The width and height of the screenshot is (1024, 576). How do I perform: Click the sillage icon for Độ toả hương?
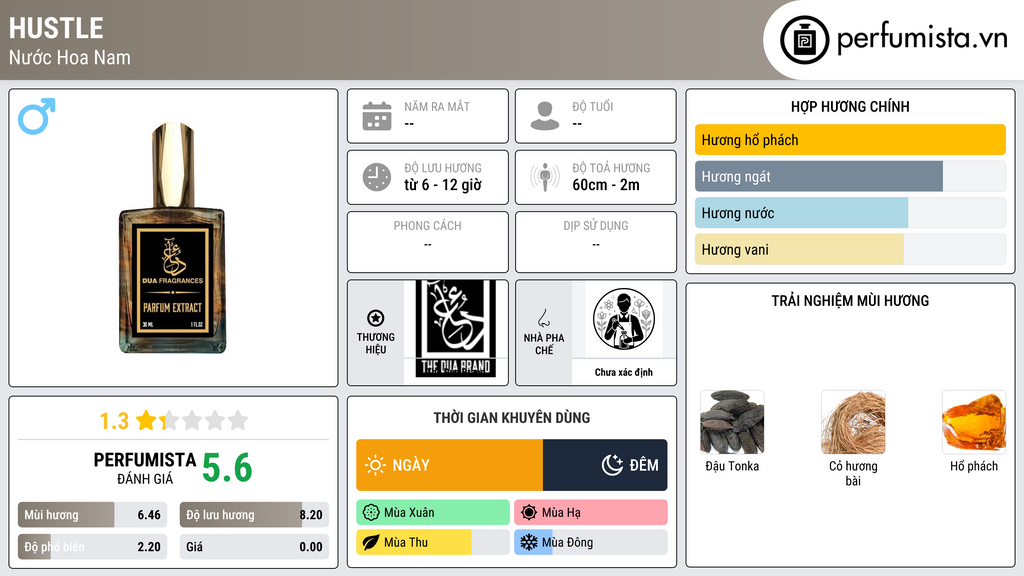545,177
